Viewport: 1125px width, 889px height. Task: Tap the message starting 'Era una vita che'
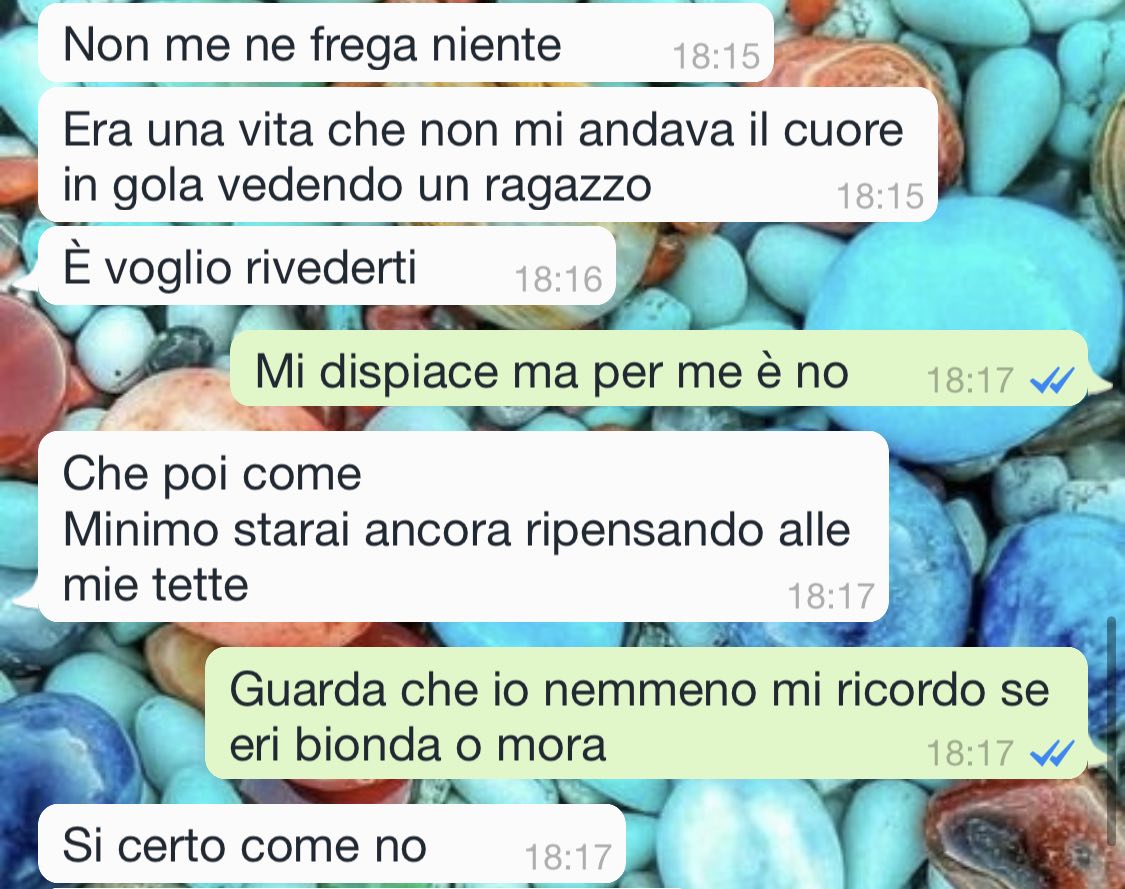488,156
